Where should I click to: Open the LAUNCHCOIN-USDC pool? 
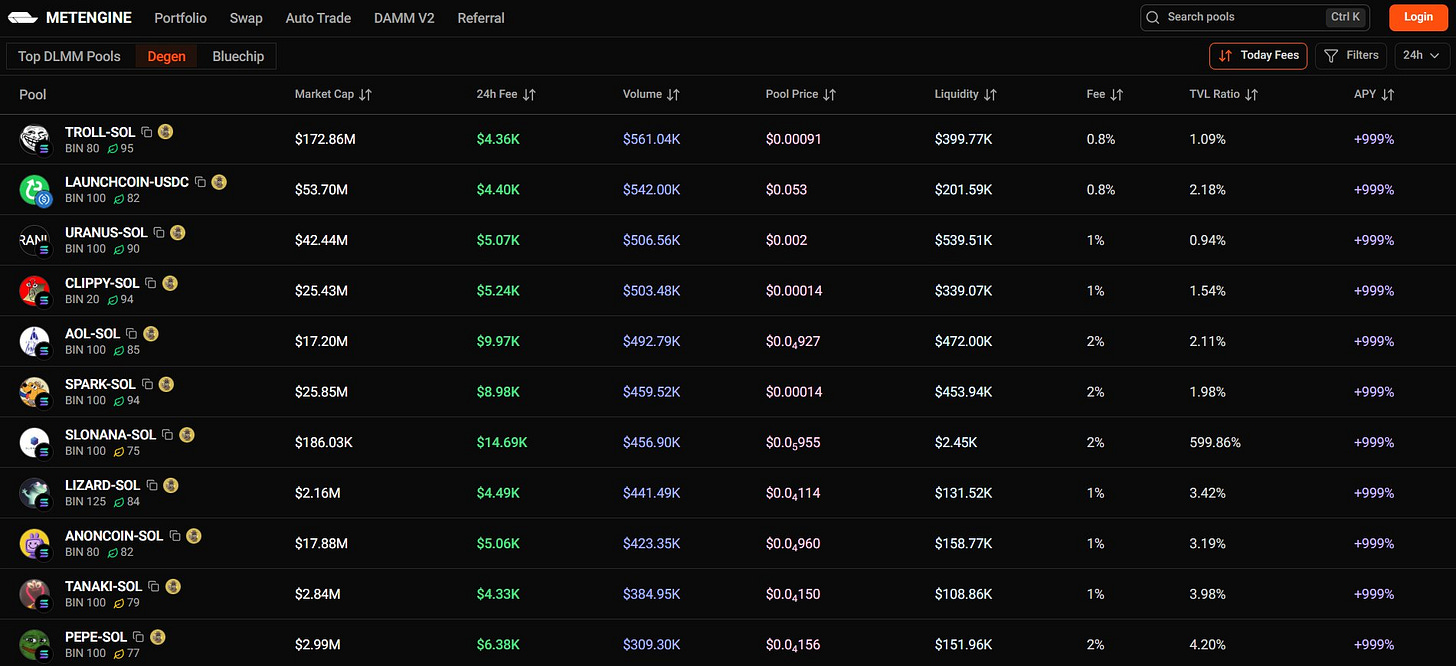(x=127, y=182)
